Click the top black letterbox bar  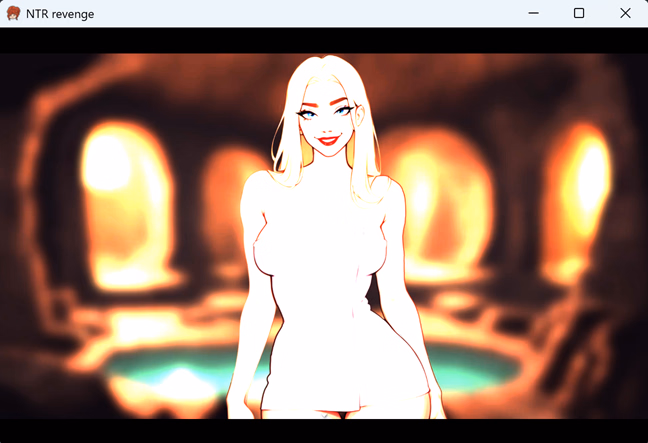click(x=150, y=41)
